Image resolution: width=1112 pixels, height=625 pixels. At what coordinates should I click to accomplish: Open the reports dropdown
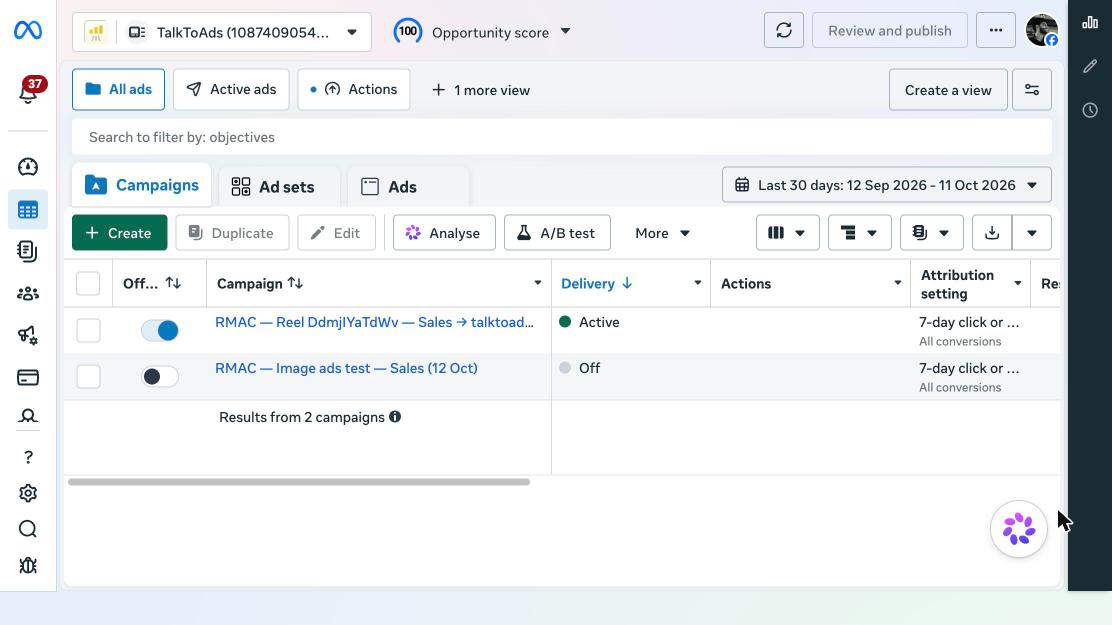(932, 233)
